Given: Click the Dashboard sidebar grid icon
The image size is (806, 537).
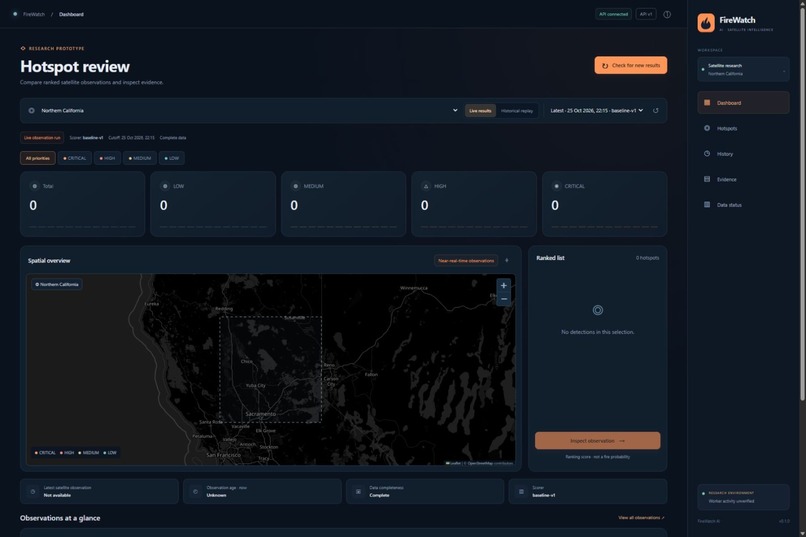Looking at the screenshot, I should pyautogui.click(x=707, y=103).
